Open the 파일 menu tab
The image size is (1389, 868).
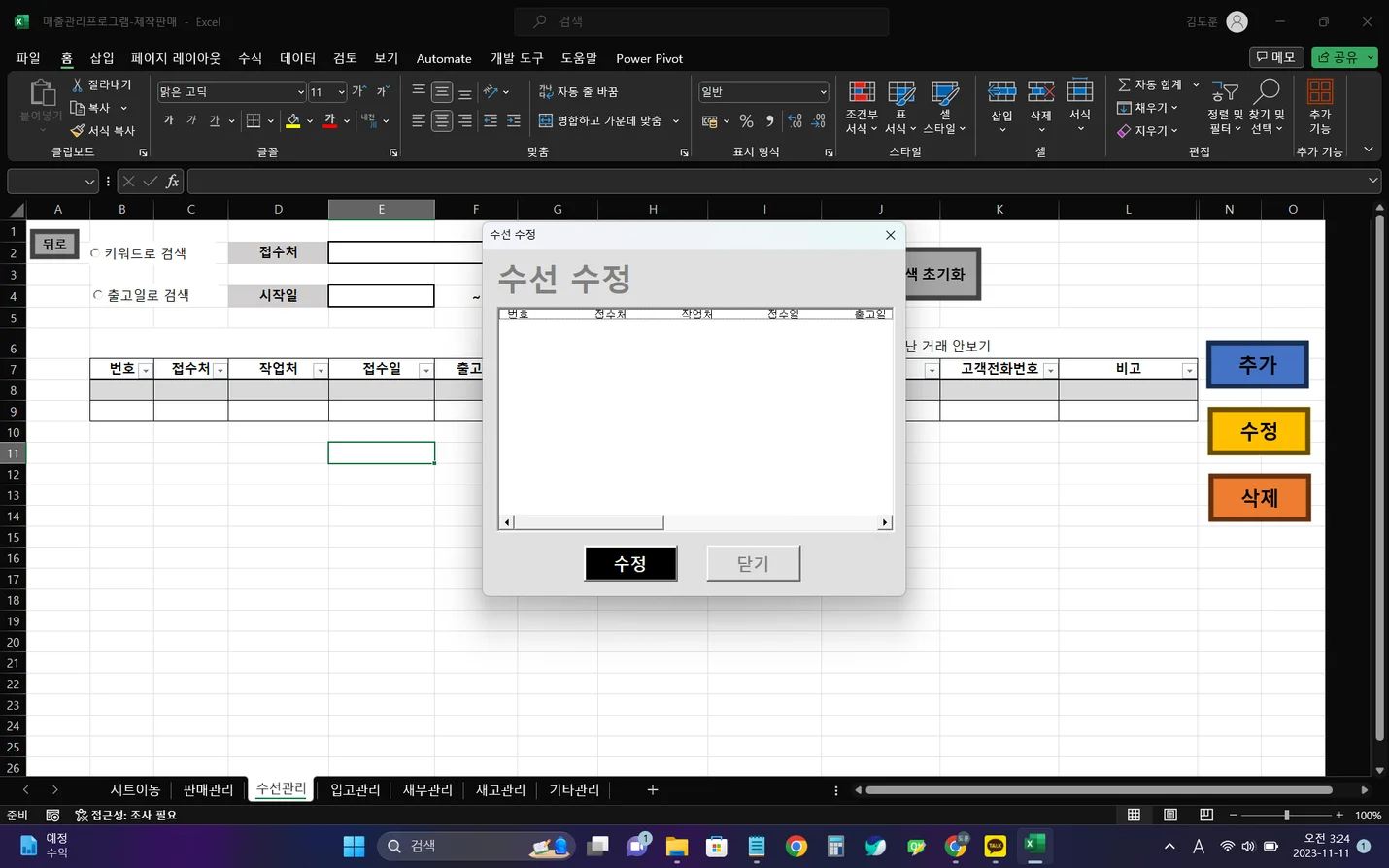(28, 58)
